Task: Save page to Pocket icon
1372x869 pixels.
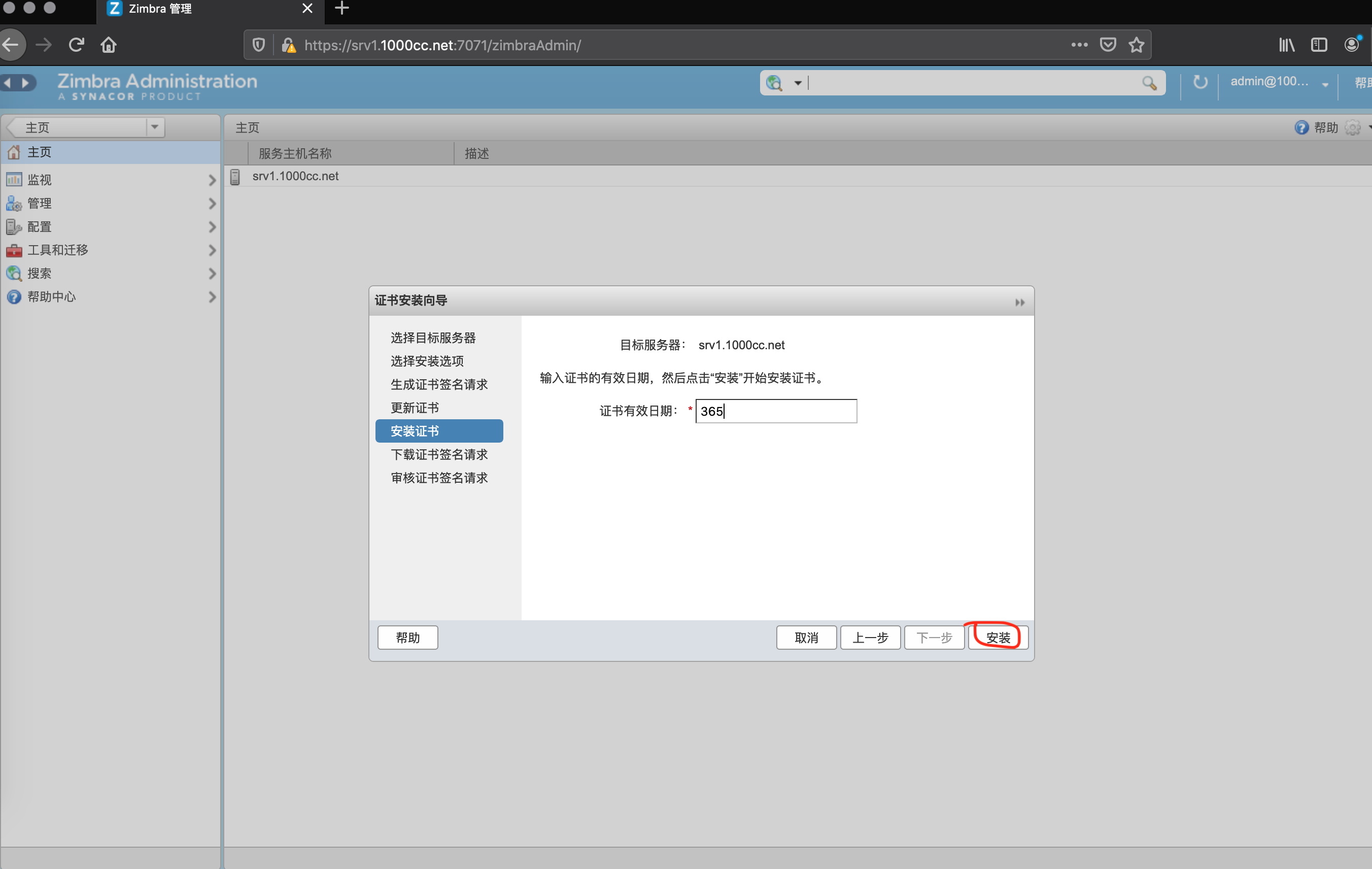Action: pos(1108,45)
